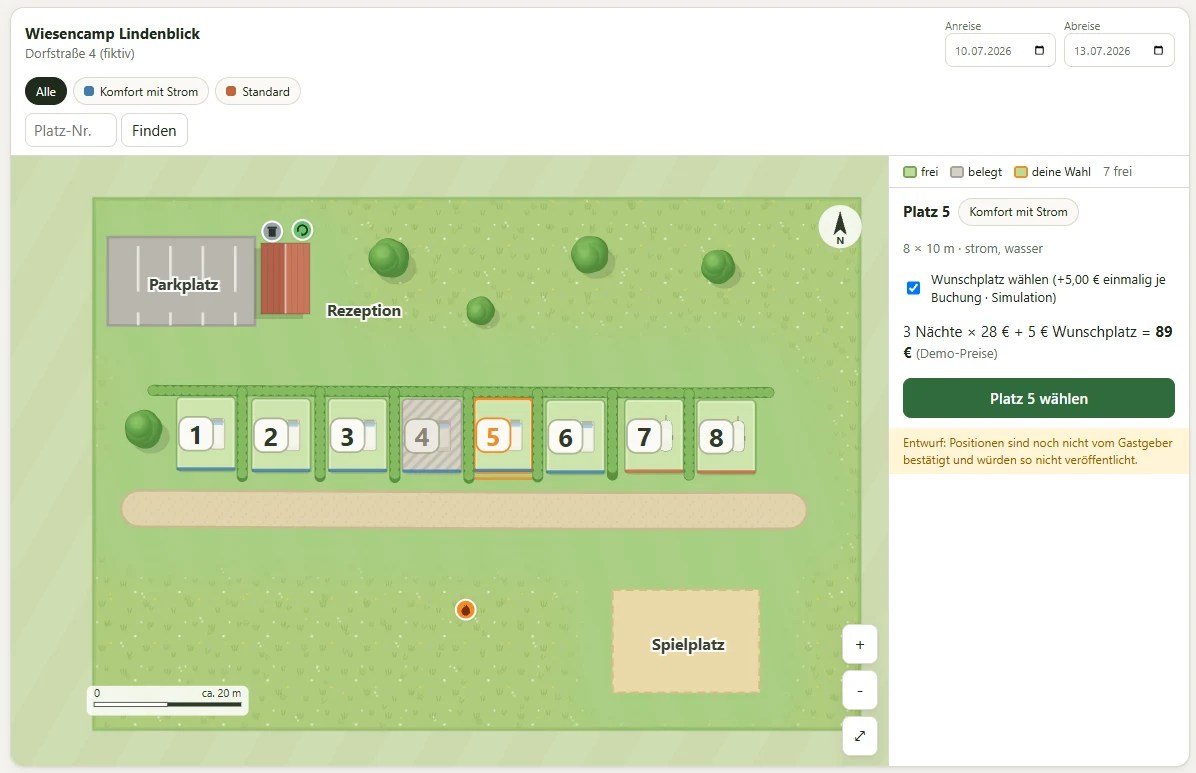1196x773 pixels.
Task: Open the Abreise date picker calendar icon
Action: pyautogui.click(x=1158, y=51)
